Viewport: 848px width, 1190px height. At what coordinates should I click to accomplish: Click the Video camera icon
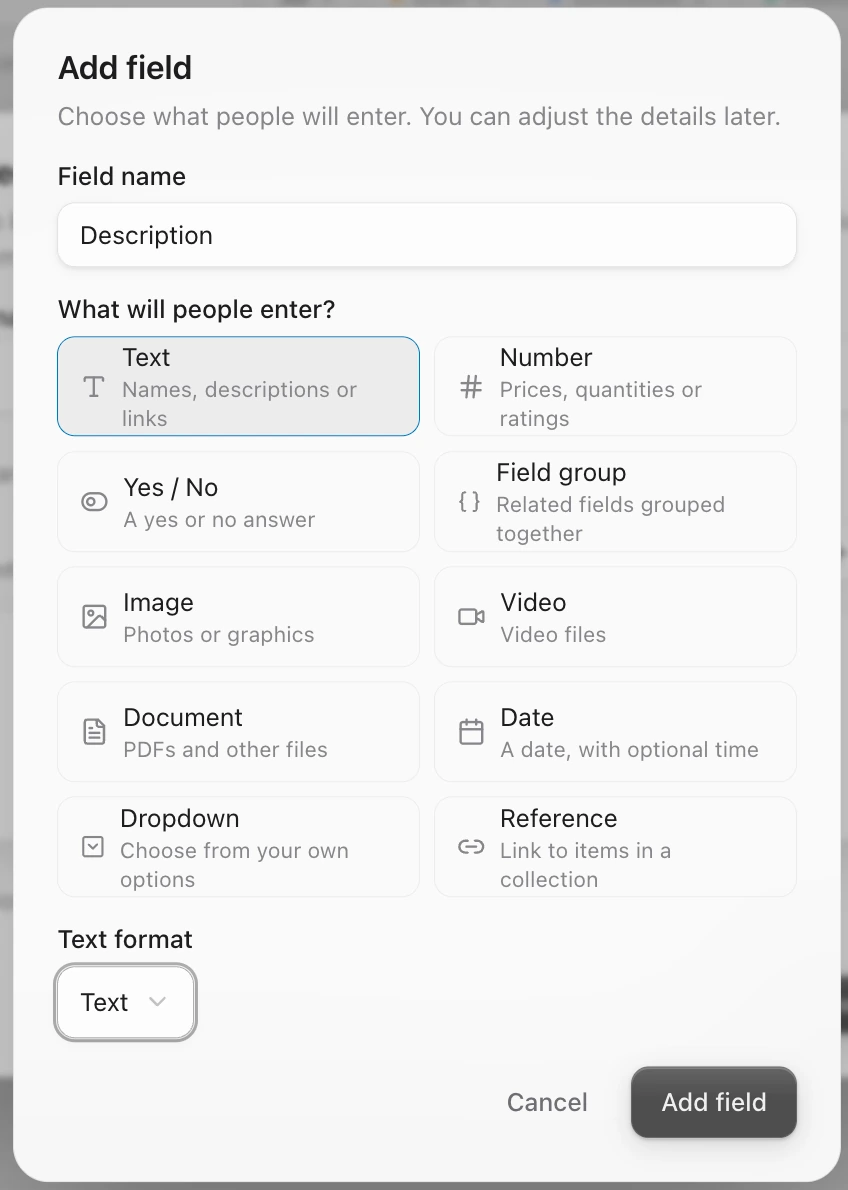click(471, 616)
